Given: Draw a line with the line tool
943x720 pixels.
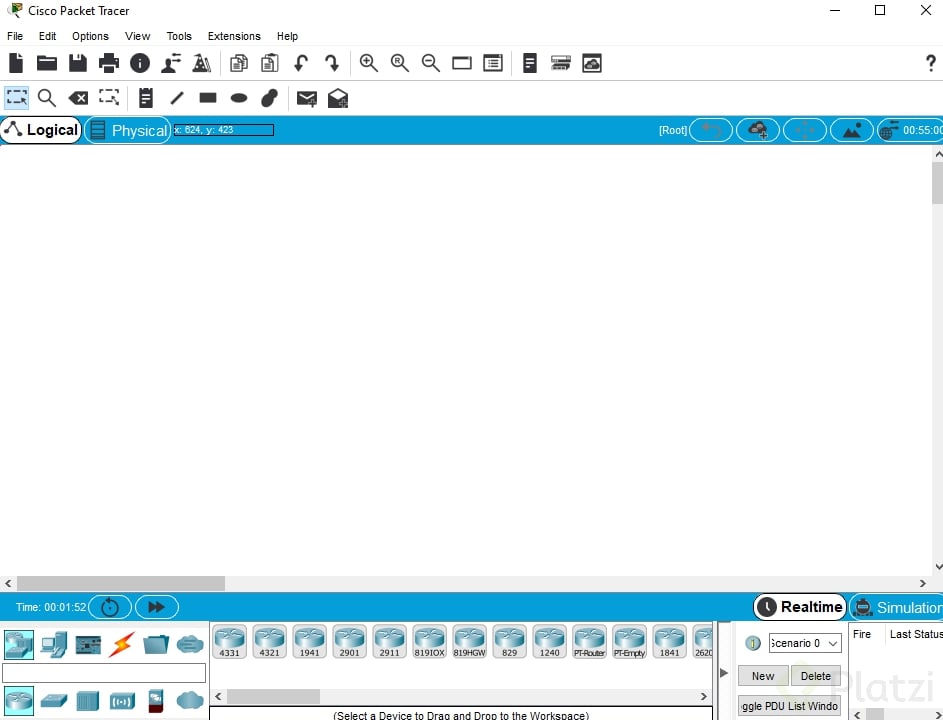Looking at the screenshot, I should (177, 97).
